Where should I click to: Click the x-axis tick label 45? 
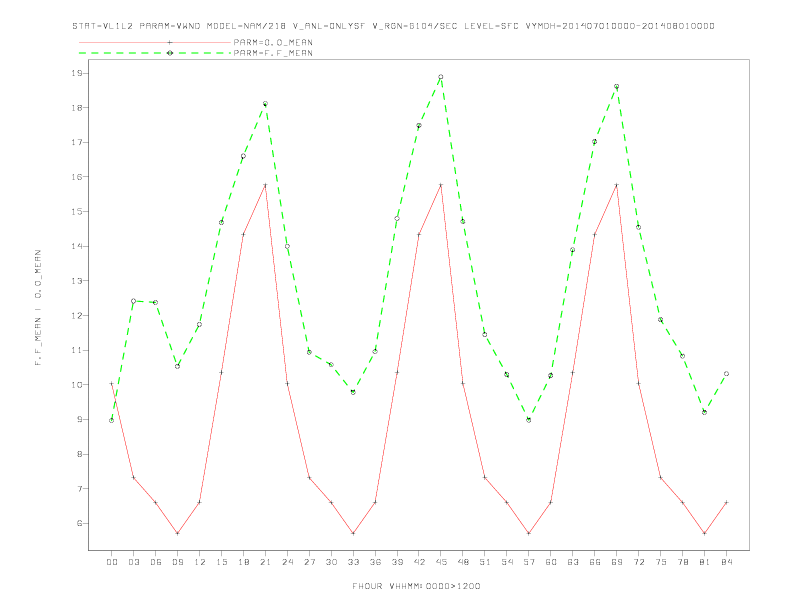point(441,562)
